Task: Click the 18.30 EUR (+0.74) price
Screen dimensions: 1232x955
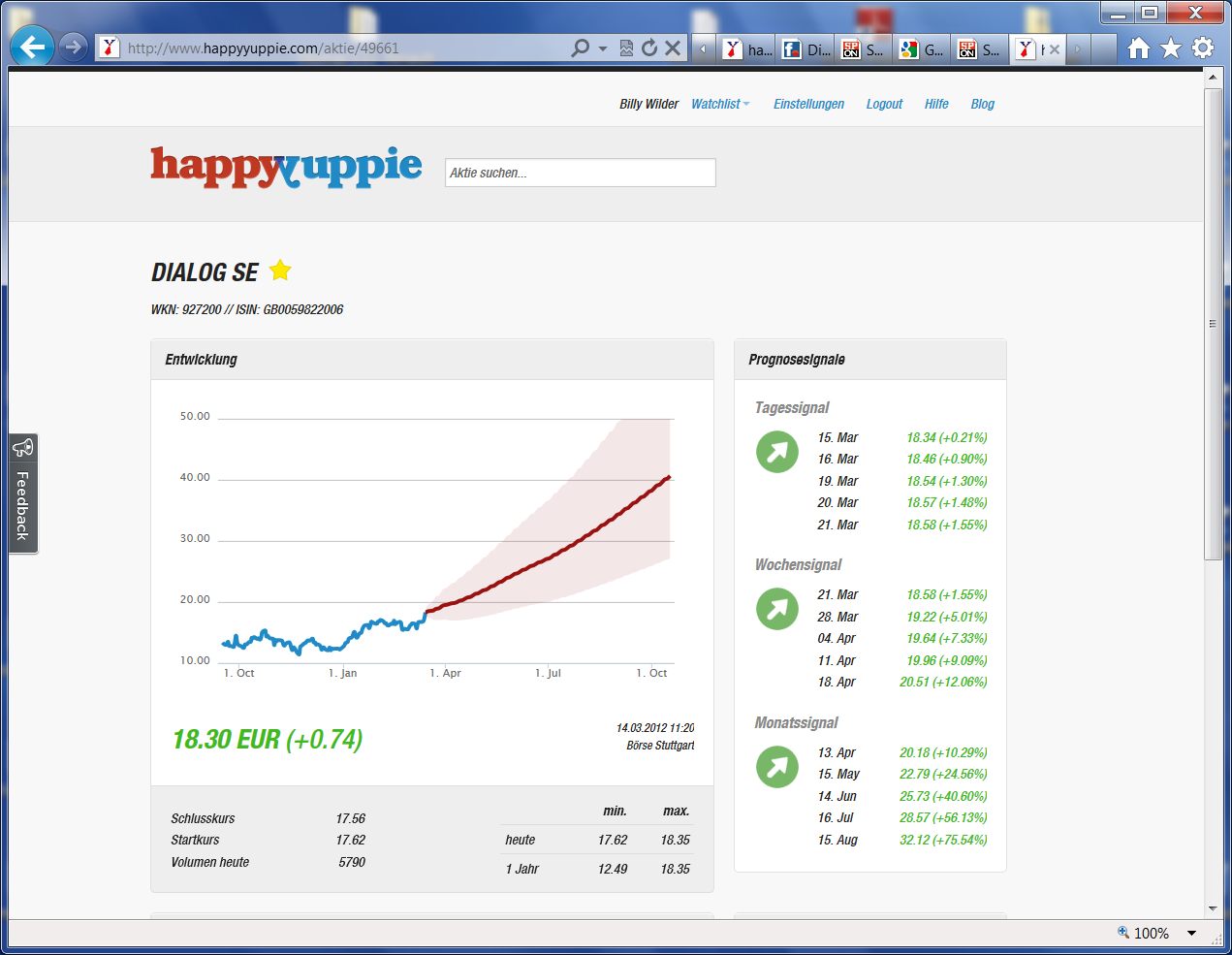Action: (x=268, y=740)
